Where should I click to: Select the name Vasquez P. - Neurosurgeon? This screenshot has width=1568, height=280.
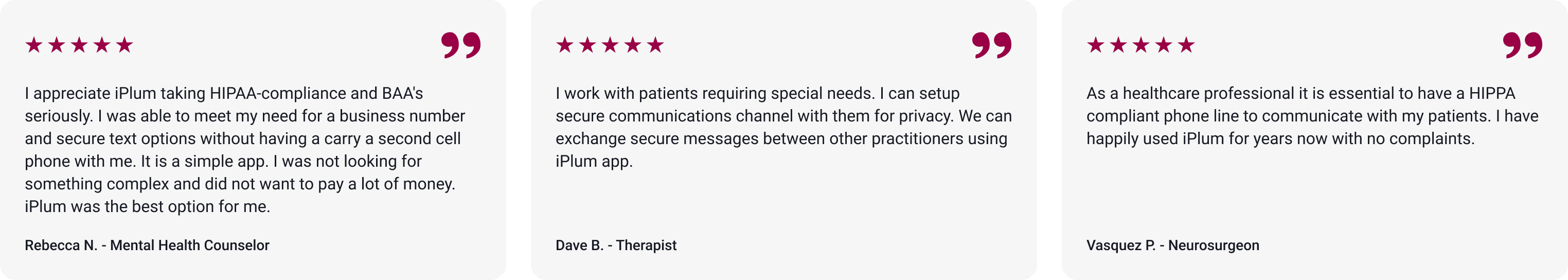coord(1173,246)
